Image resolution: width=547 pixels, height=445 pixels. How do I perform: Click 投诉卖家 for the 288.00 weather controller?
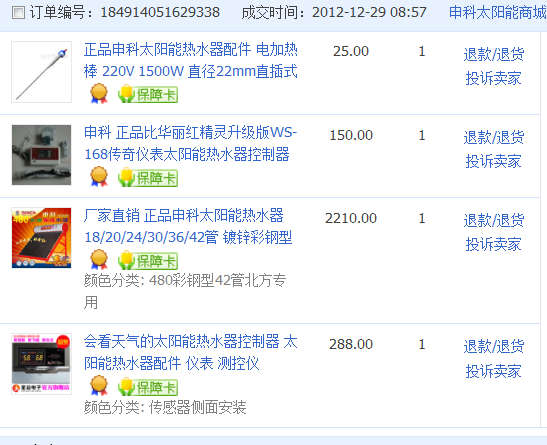click(494, 371)
